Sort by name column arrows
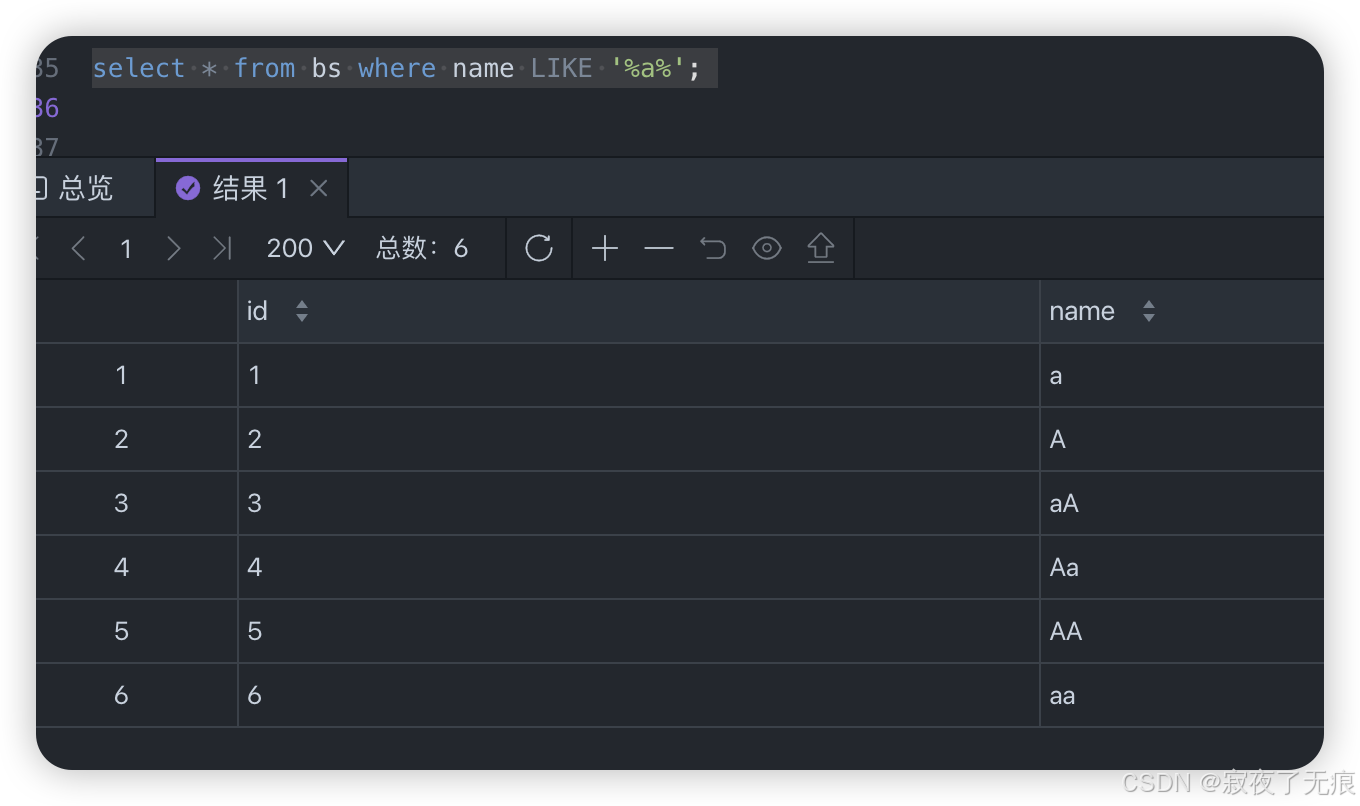This screenshot has height=806, width=1360. (1149, 311)
